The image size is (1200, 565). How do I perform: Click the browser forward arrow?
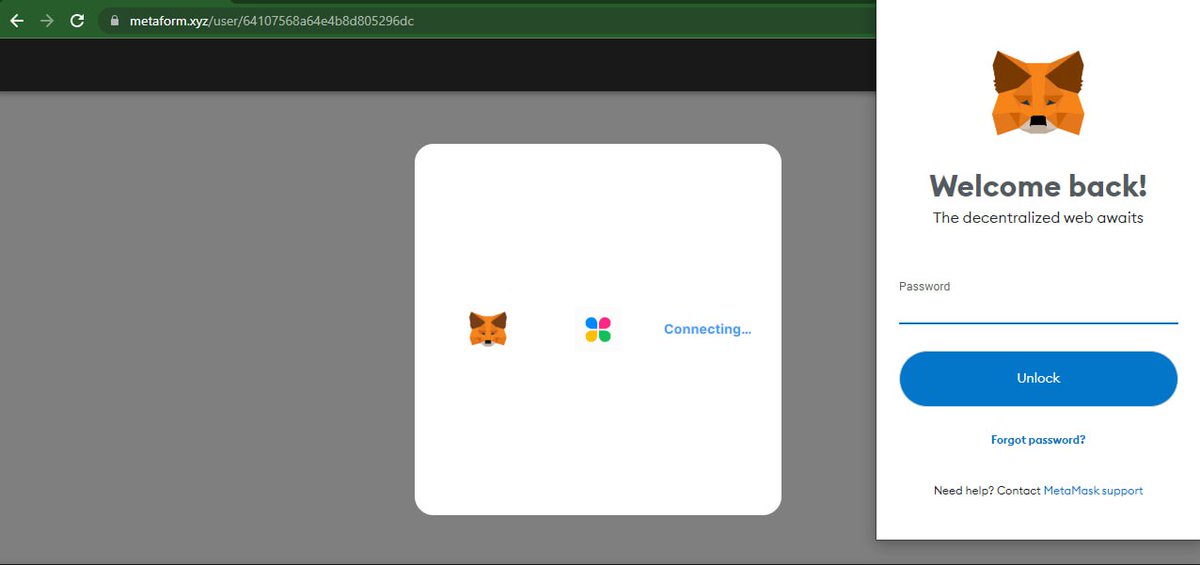[x=46, y=20]
